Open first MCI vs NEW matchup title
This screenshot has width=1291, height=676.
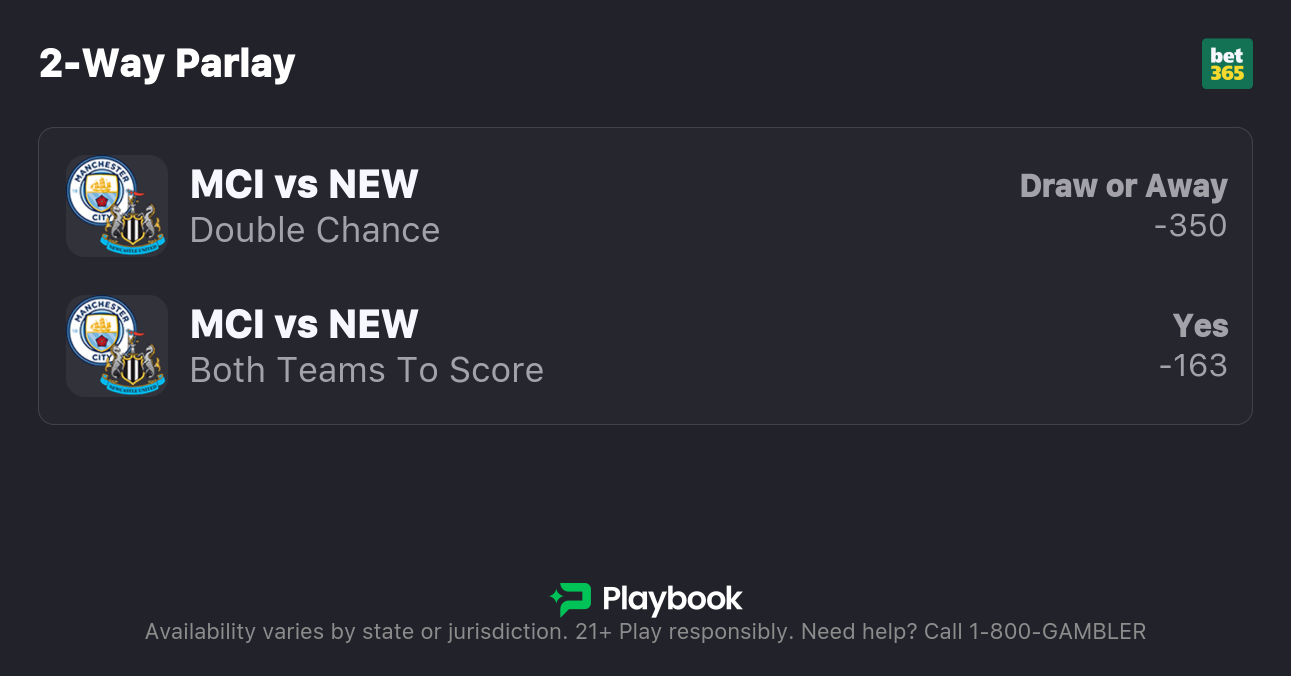(304, 185)
